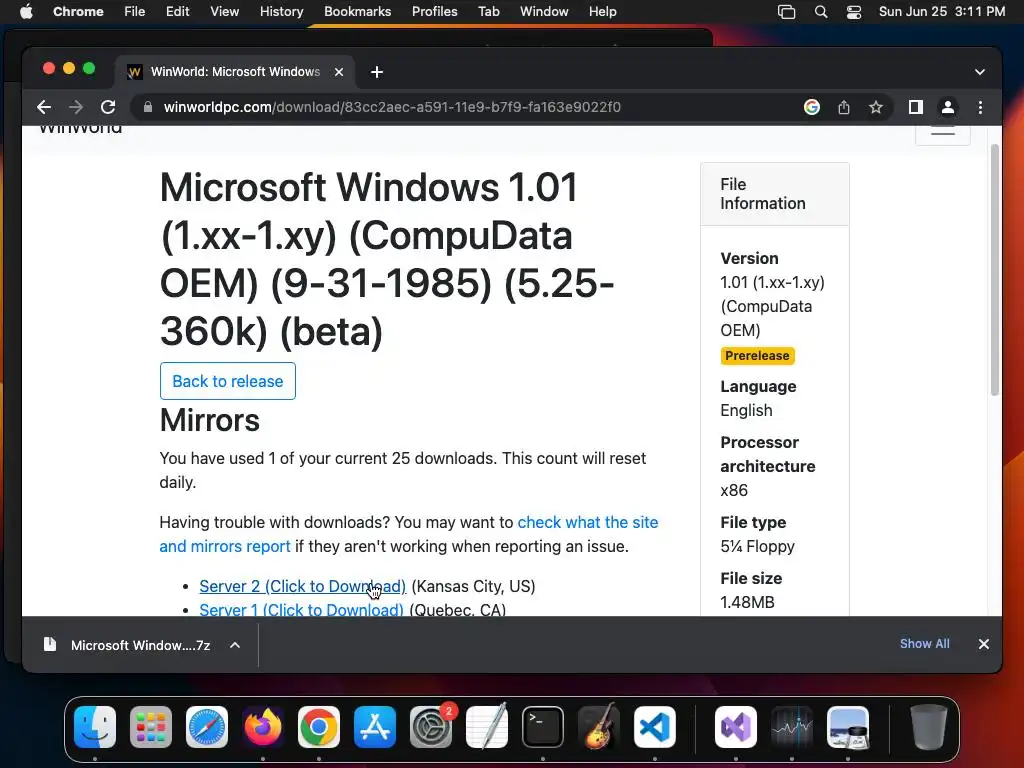Click the browser Back arrow

click(44, 107)
